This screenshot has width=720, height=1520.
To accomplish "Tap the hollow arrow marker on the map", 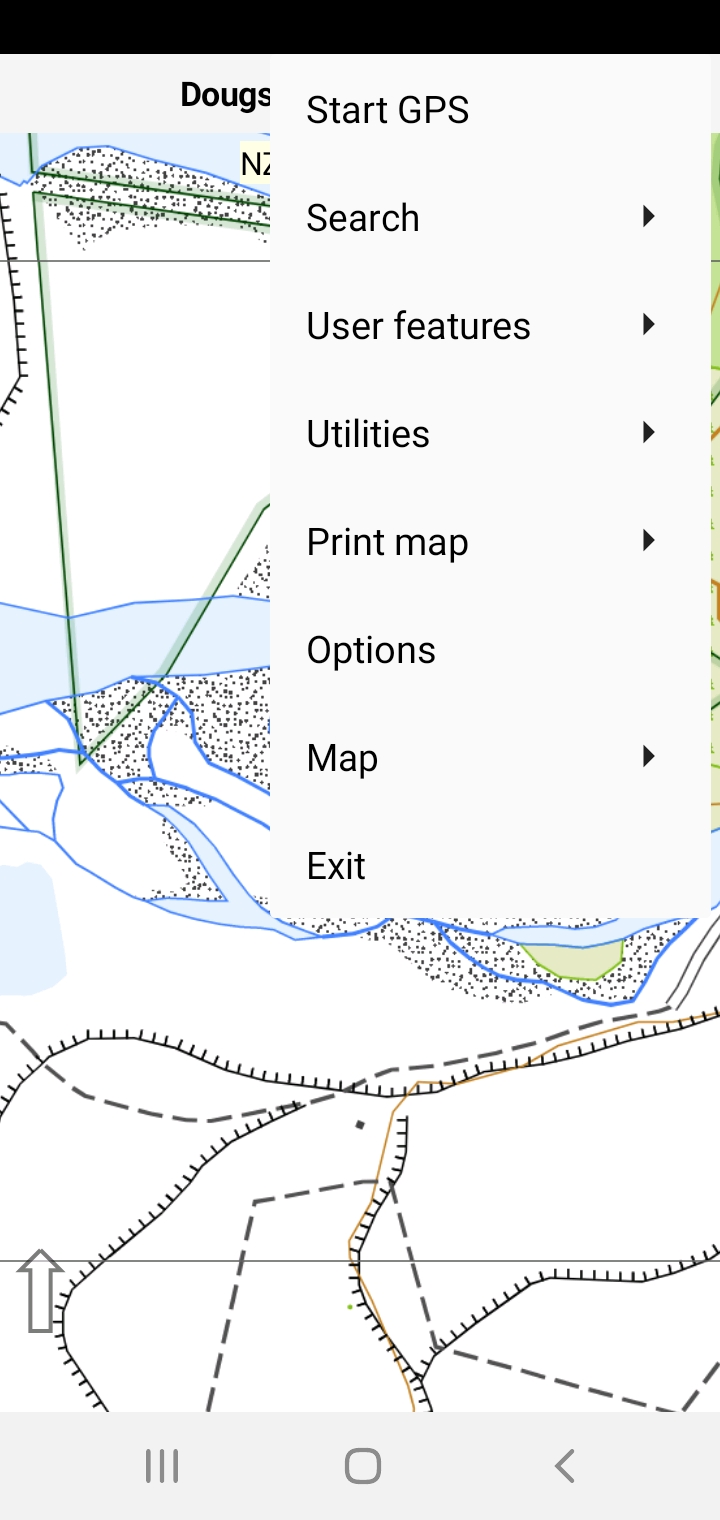I will point(40,1290).
